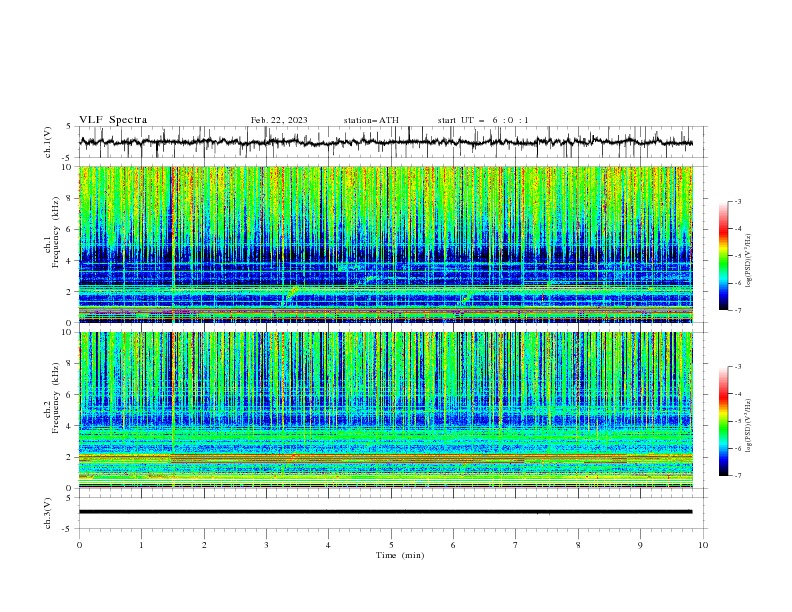Viewport: 792px width, 612px height.
Task: Click the ch.1 colorbar 'log(PSD)(V²/Hz)' label
Action: pos(748,261)
